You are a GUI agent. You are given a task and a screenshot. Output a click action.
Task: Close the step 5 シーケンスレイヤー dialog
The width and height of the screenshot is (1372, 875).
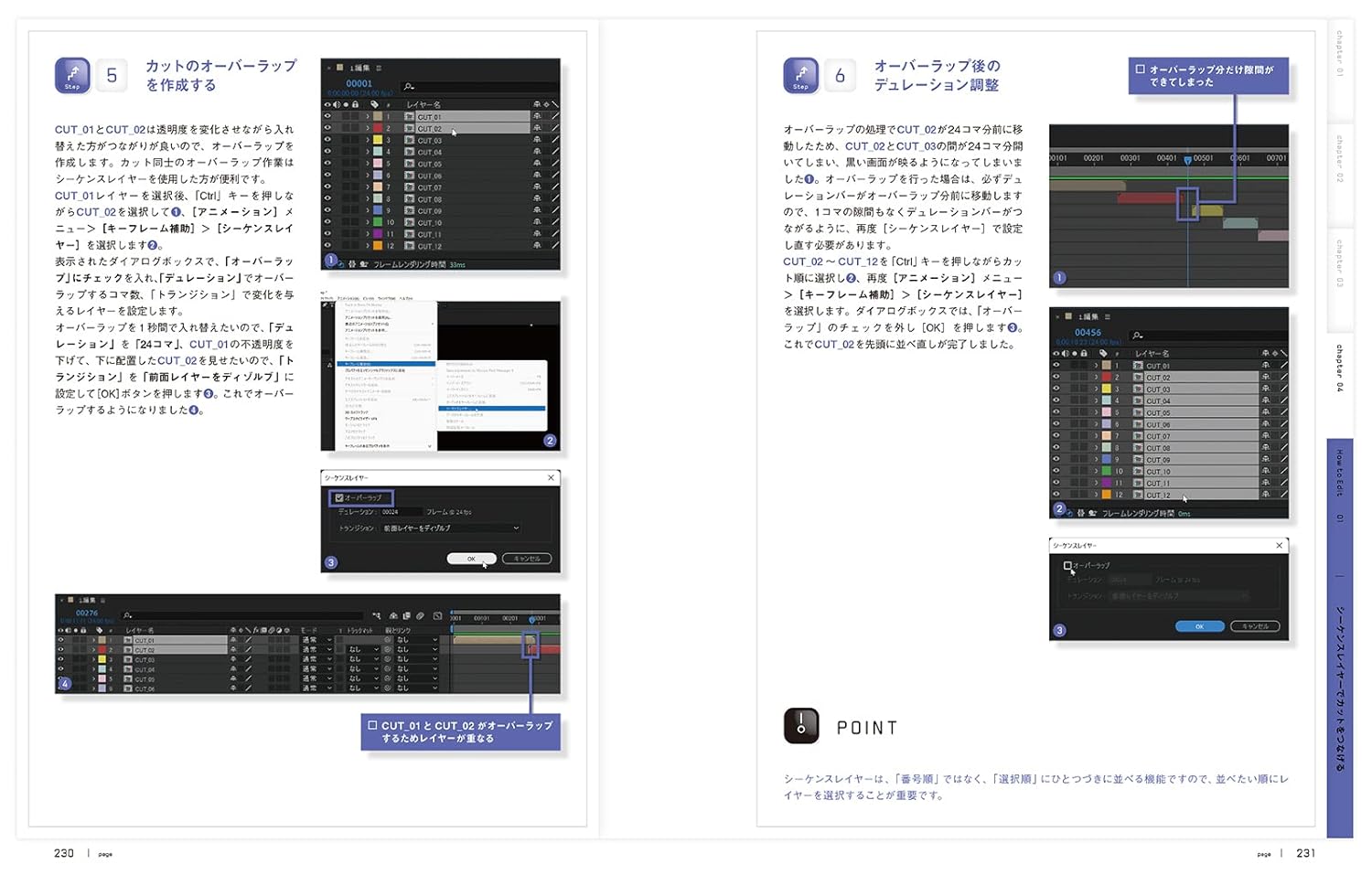click(551, 478)
